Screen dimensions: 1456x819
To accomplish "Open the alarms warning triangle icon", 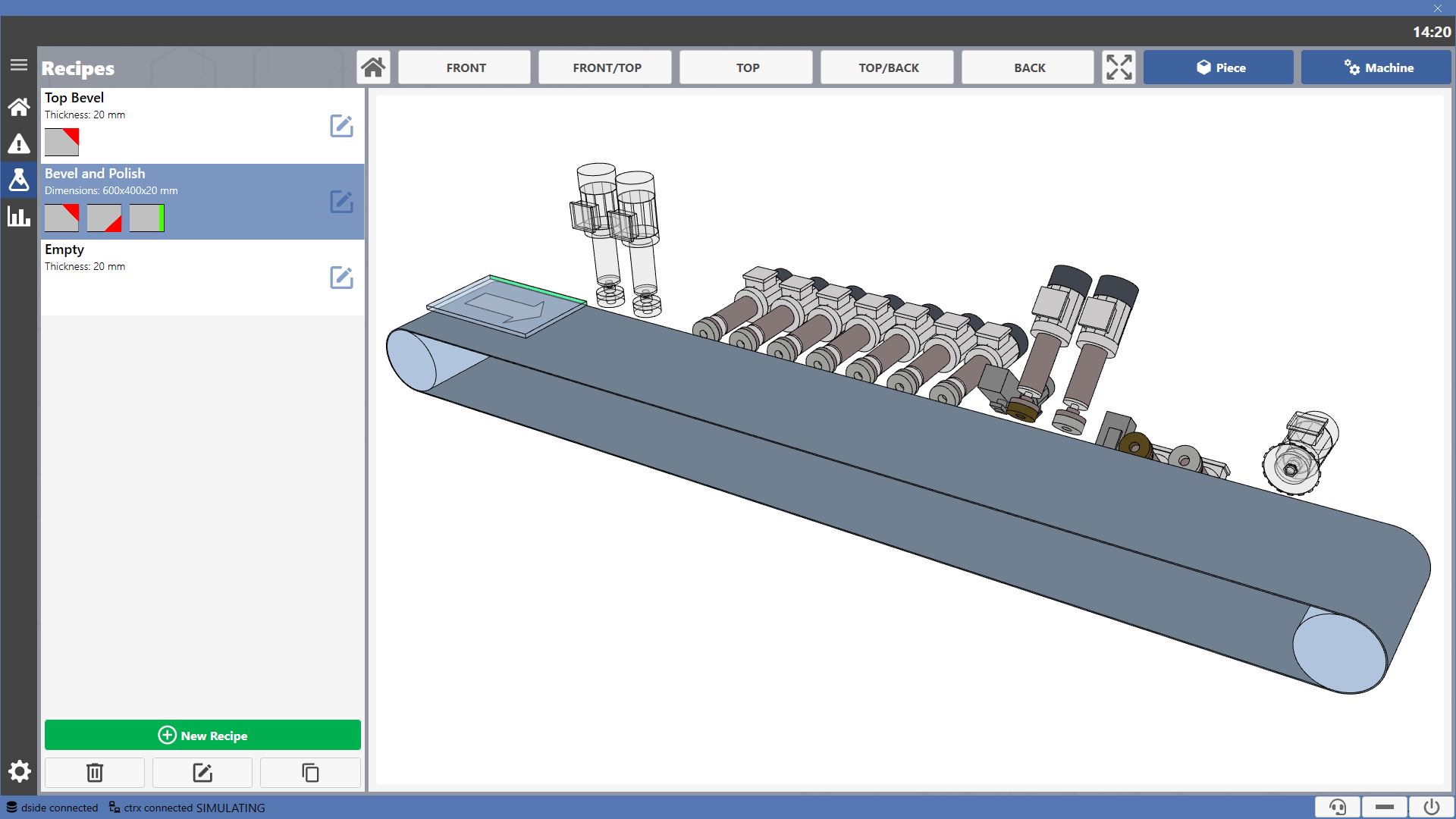I will [19, 143].
